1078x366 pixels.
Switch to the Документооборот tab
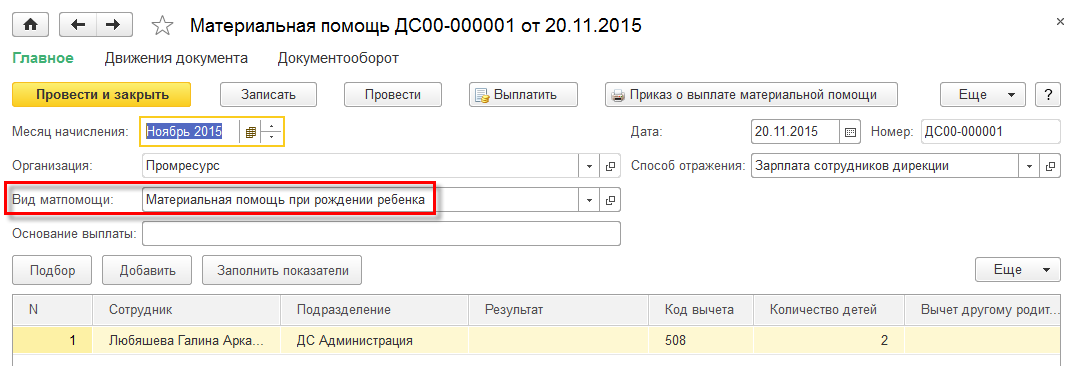pos(338,58)
